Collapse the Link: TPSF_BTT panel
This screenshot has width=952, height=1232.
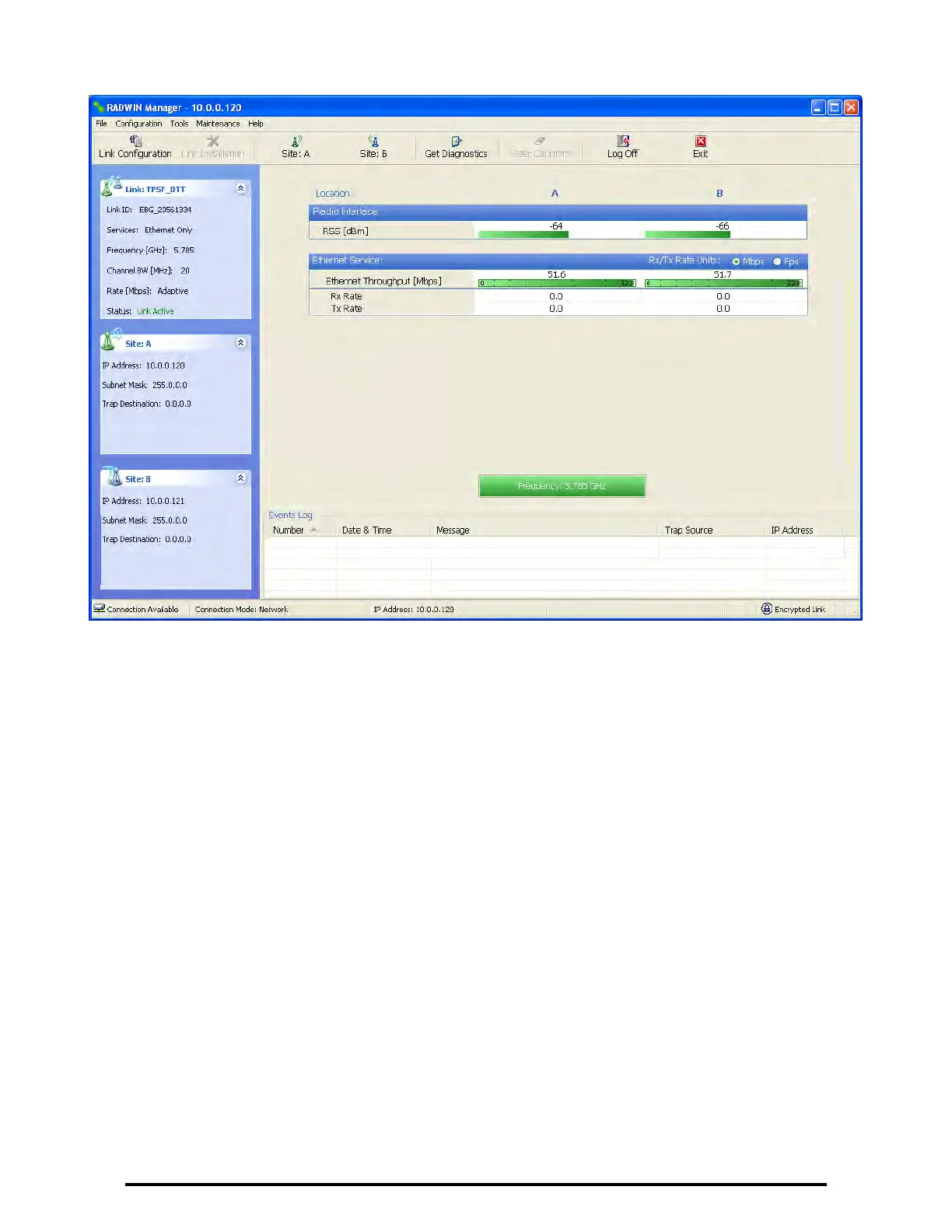click(x=240, y=188)
